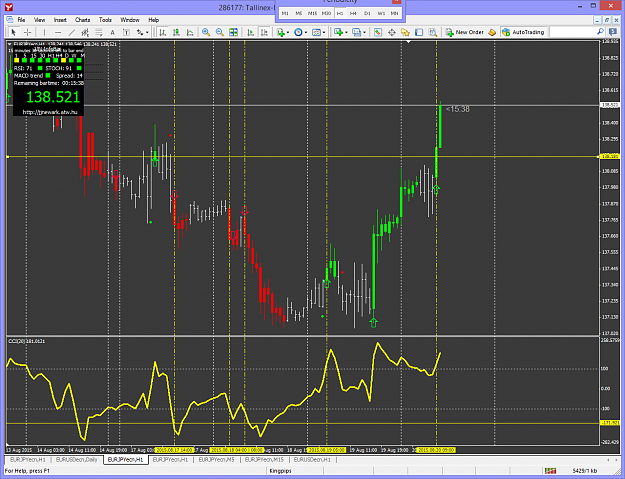Click the connection status bars icon
Viewport: 625px width, 479px height.
click(550, 471)
